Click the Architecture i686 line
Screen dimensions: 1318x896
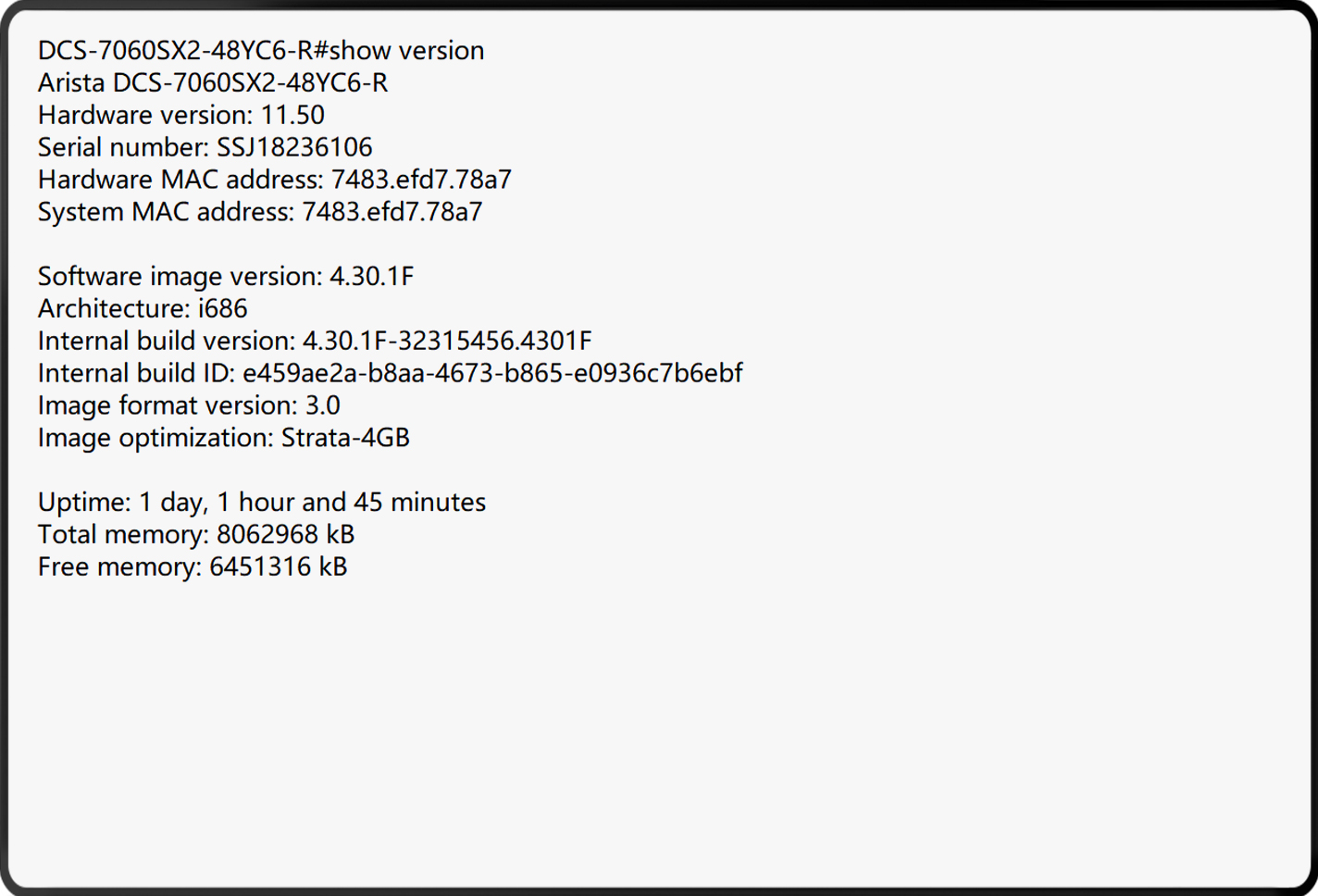[143, 309]
